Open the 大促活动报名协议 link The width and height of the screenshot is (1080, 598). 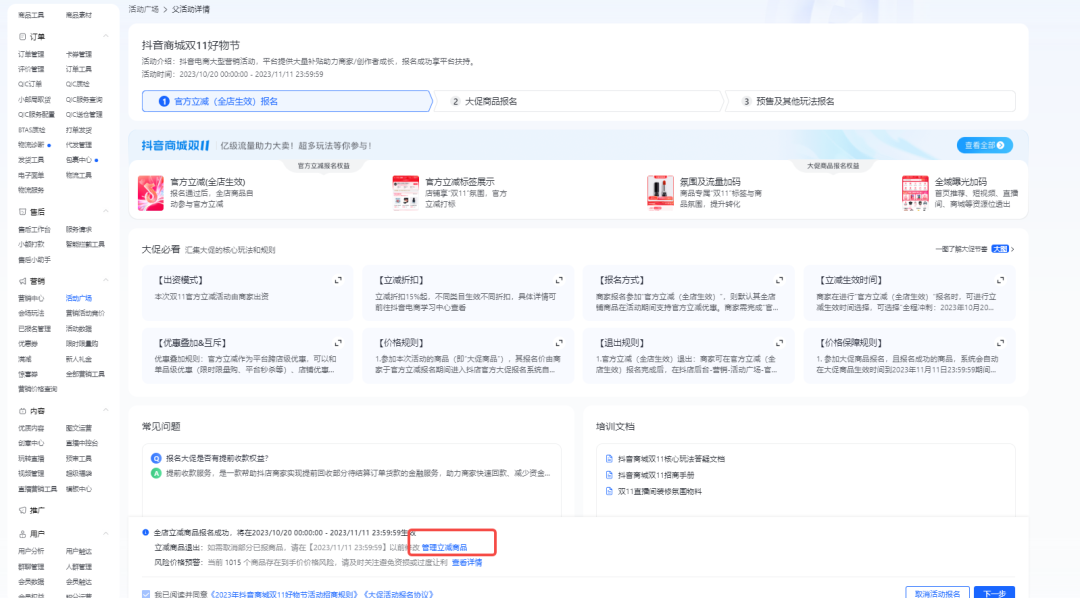coord(399,595)
